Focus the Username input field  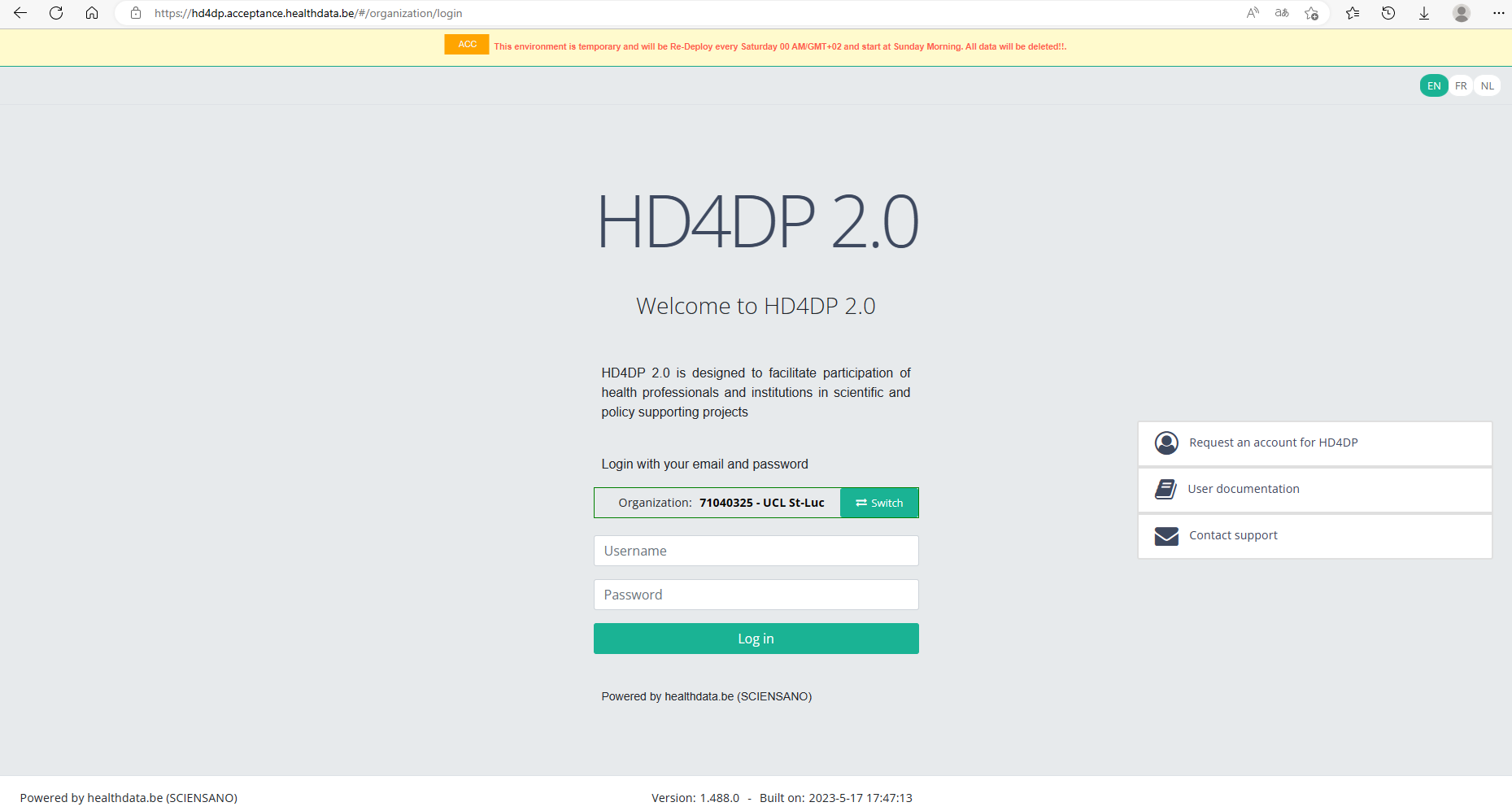click(x=756, y=551)
